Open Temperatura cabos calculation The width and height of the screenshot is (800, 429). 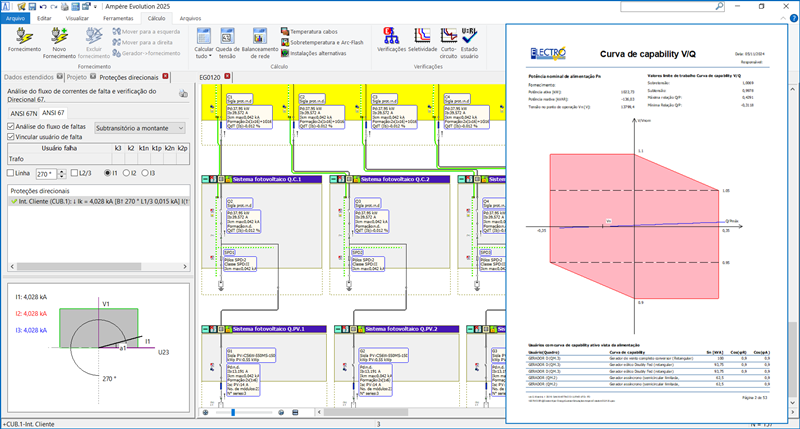pyautogui.click(x=309, y=32)
